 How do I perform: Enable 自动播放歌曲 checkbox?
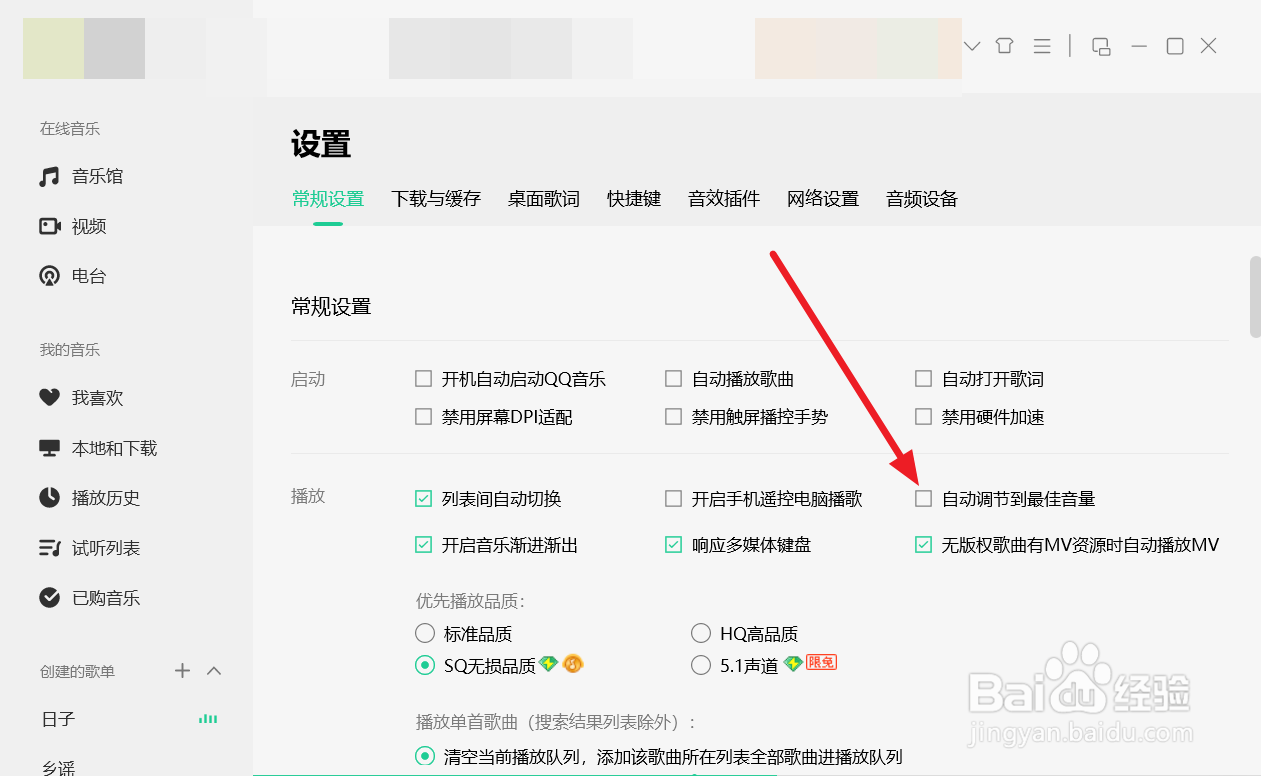click(x=674, y=379)
